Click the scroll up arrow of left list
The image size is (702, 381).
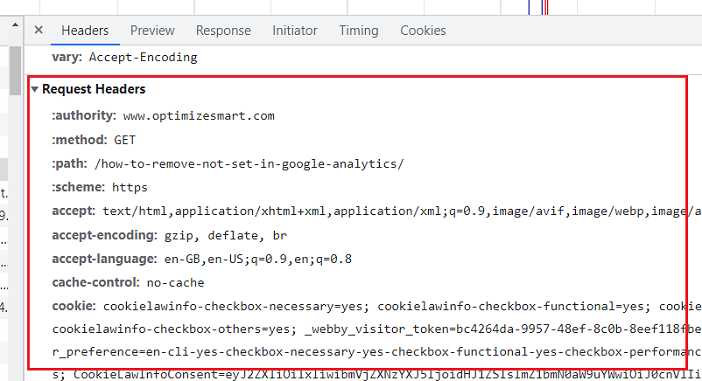pyautogui.click(x=15, y=25)
